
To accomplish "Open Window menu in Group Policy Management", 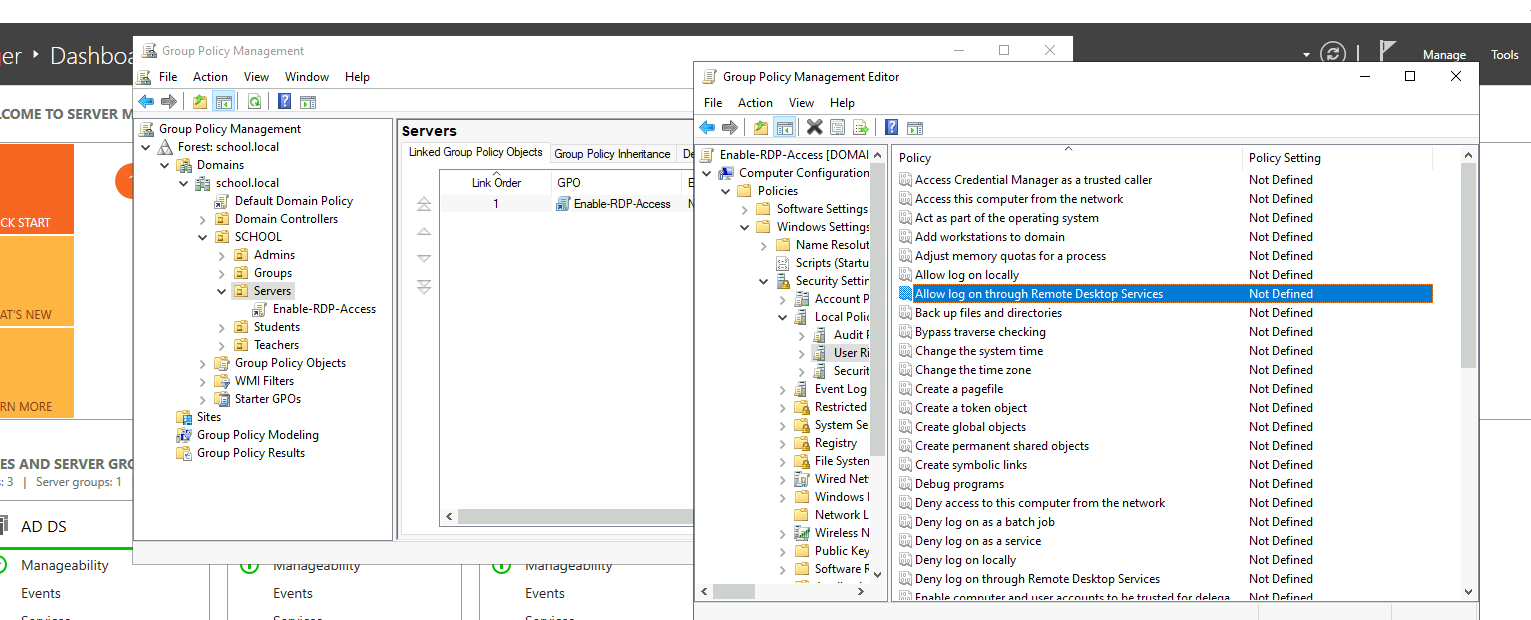I will point(306,76).
